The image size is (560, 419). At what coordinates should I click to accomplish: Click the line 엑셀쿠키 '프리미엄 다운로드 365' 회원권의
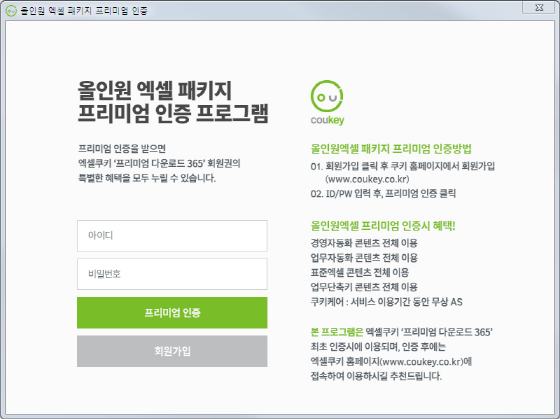(x=159, y=164)
